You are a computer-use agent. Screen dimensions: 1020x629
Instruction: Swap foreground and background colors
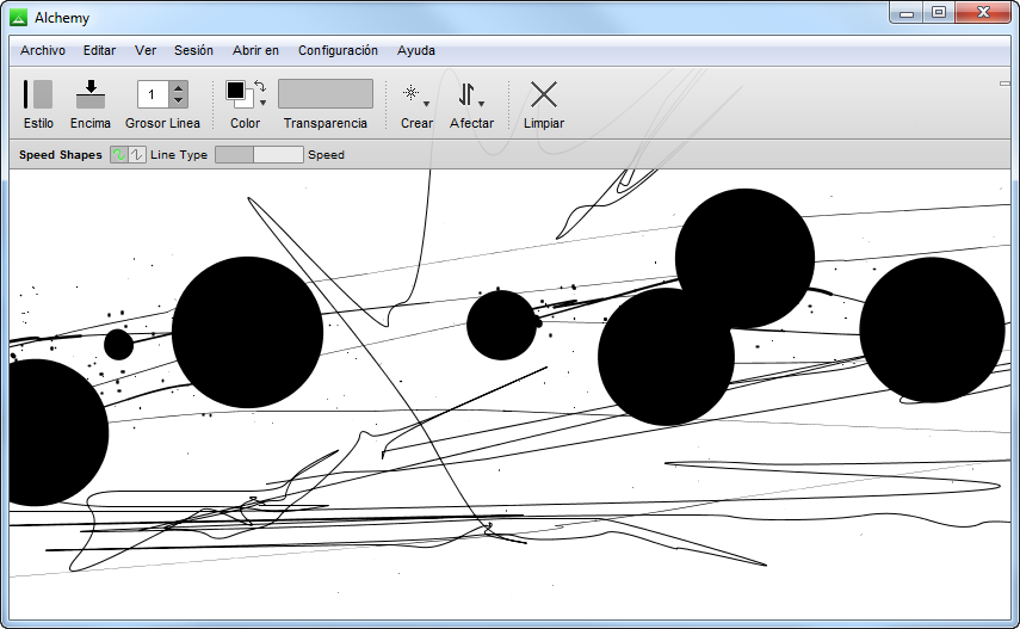click(x=260, y=86)
